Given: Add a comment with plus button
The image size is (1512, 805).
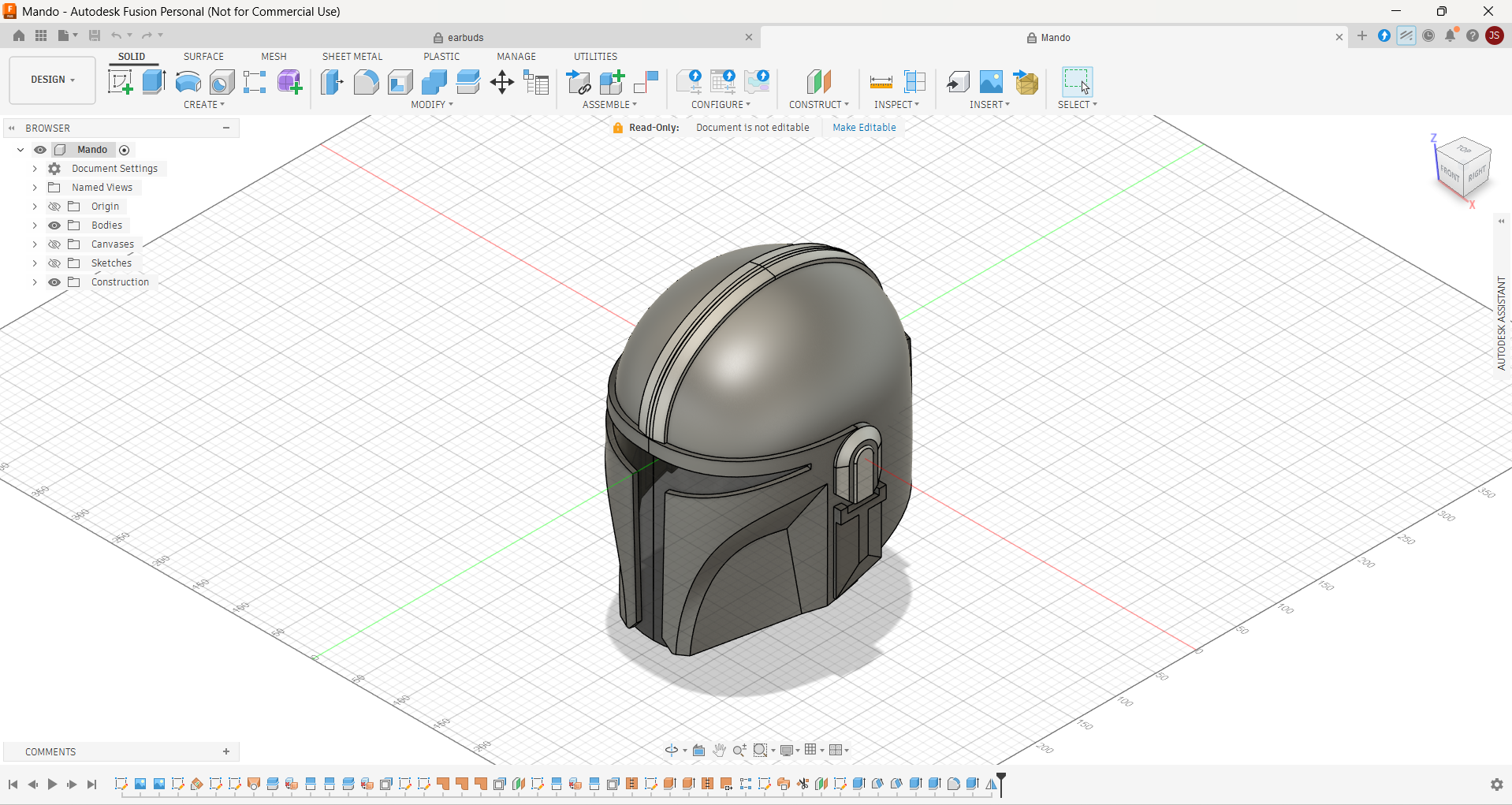Looking at the screenshot, I should point(226,751).
